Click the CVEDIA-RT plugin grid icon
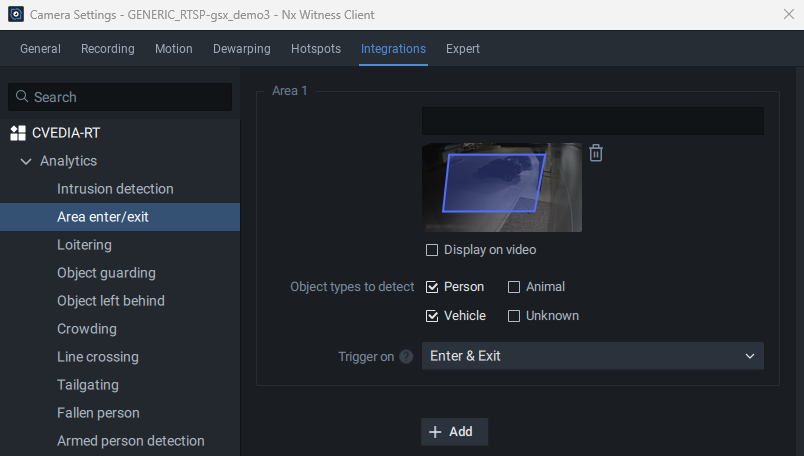 [17, 133]
